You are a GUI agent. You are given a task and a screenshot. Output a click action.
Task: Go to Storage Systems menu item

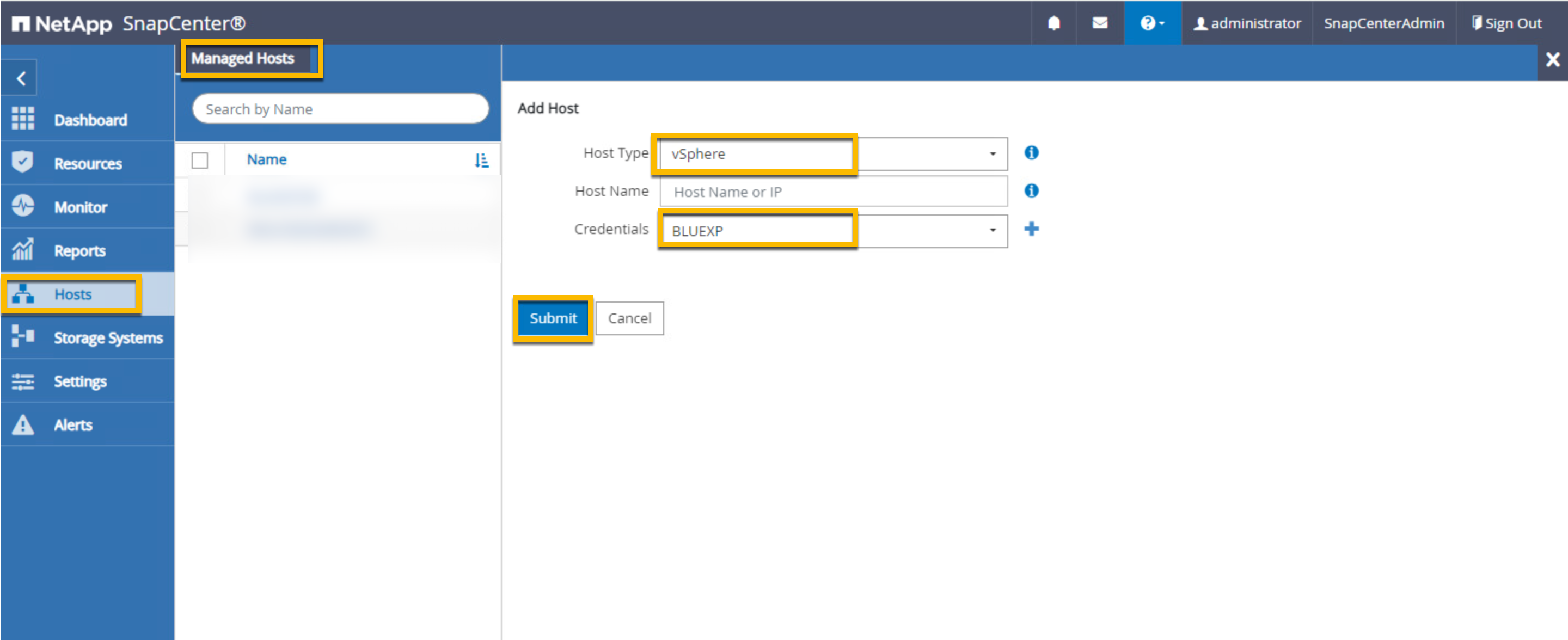pyautogui.click(x=108, y=337)
